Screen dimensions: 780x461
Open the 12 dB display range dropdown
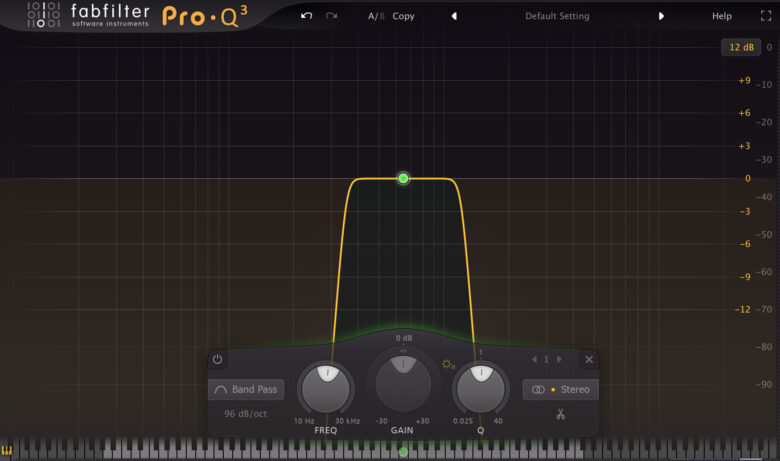pyautogui.click(x=741, y=47)
